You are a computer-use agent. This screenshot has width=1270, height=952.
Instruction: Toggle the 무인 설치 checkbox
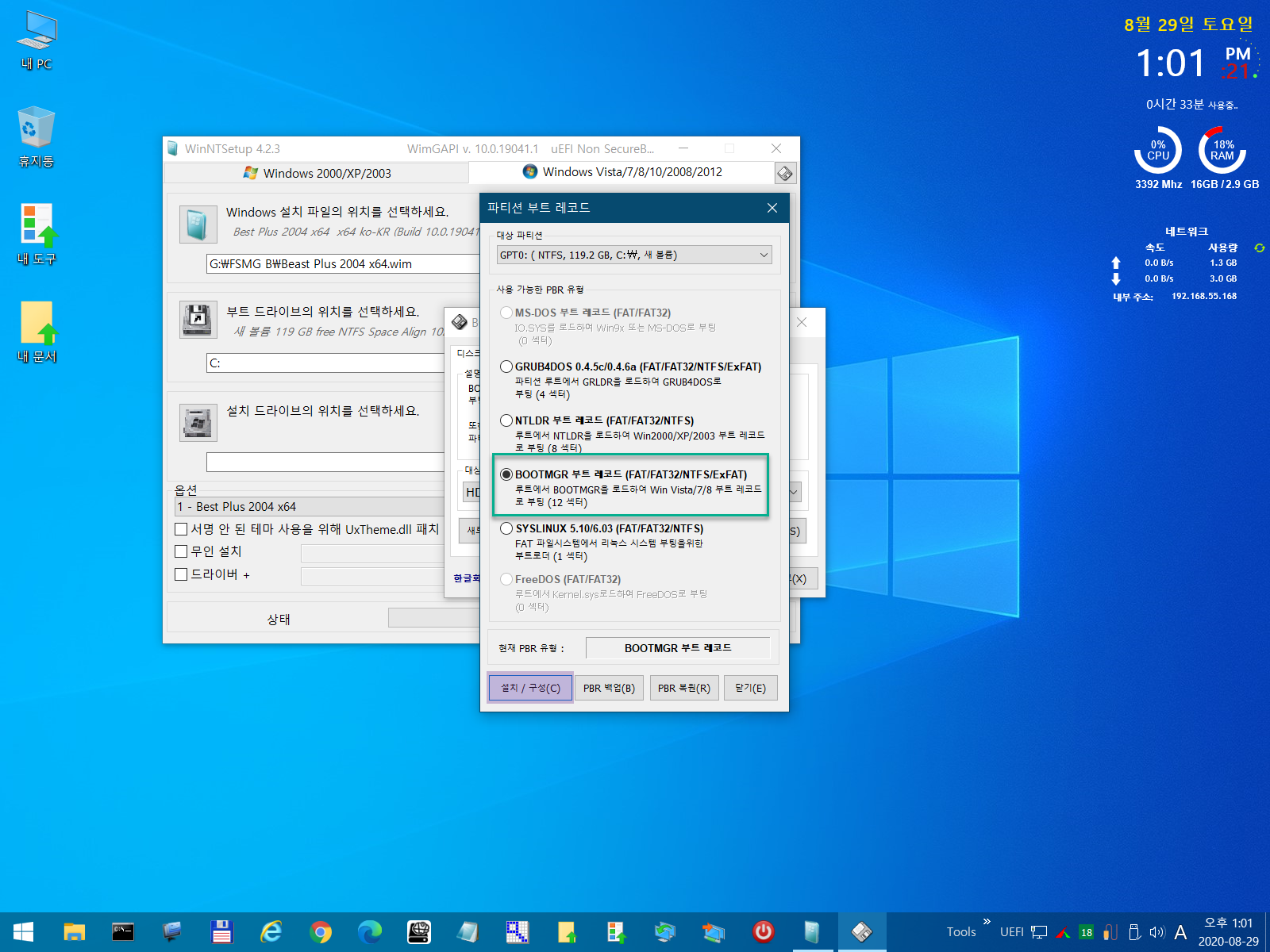pos(181,551)
